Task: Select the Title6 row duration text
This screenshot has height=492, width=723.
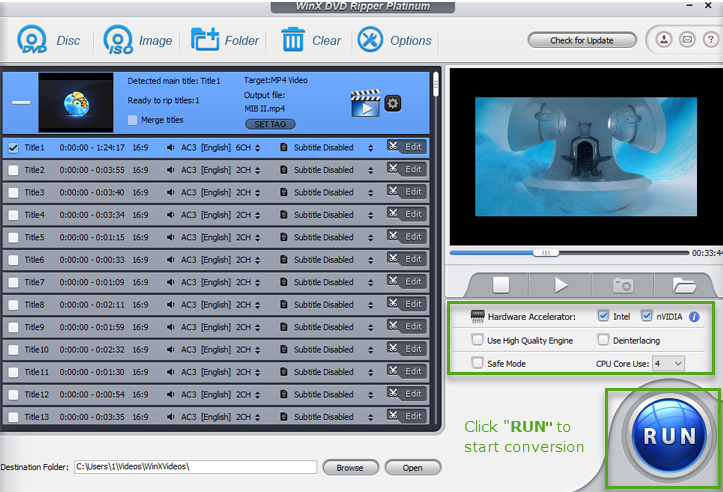Action: pos(92,260)
